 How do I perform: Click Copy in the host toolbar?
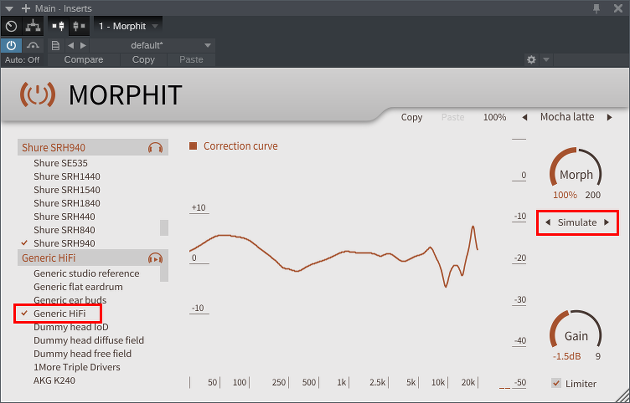[143, 60]
